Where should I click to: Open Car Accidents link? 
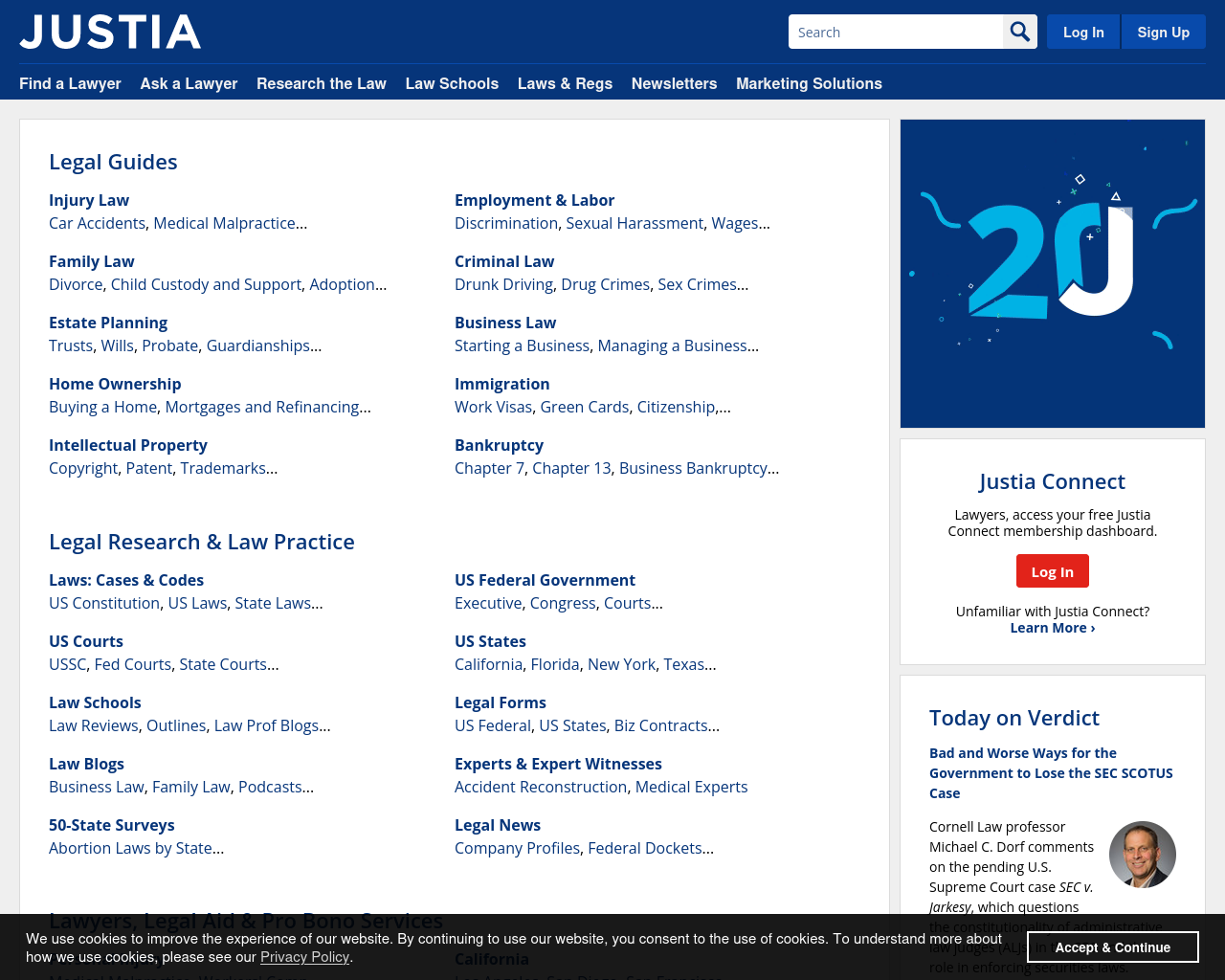pos(97,223)
